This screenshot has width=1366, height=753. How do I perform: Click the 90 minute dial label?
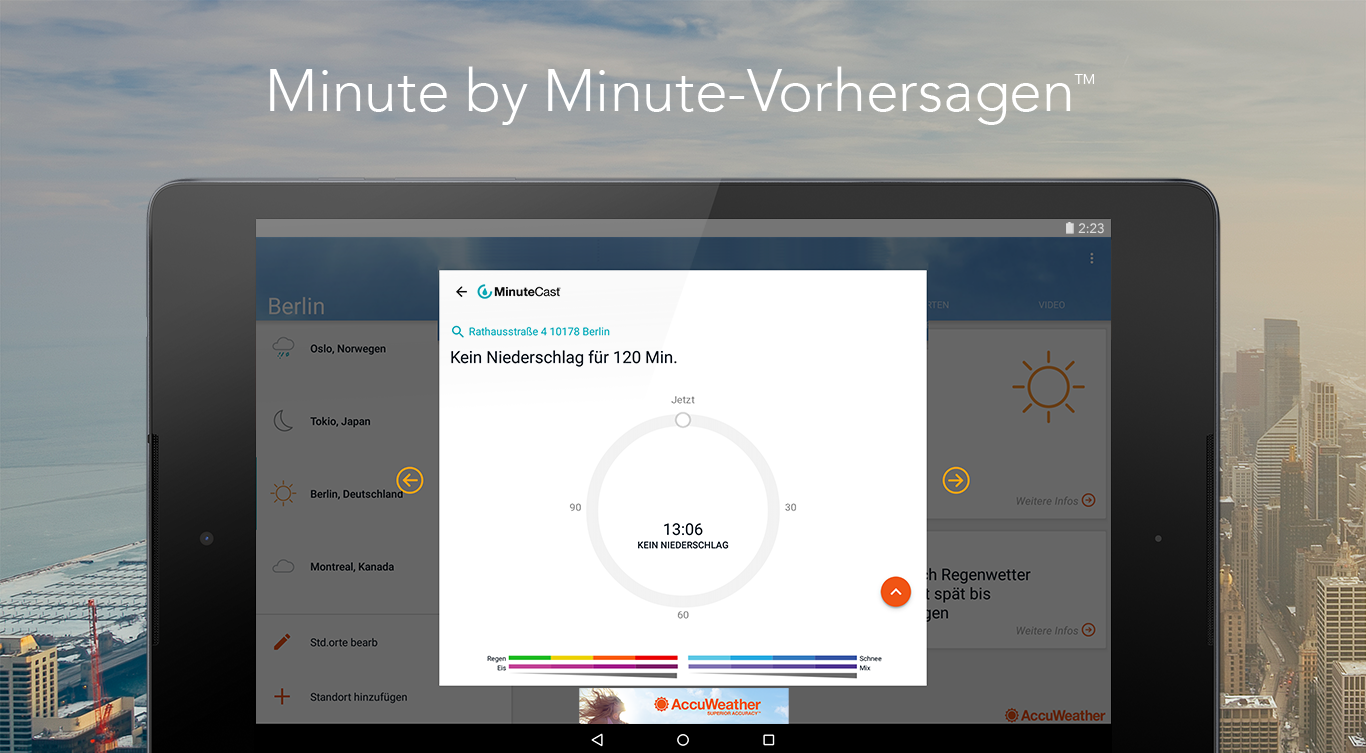[575, 508]
